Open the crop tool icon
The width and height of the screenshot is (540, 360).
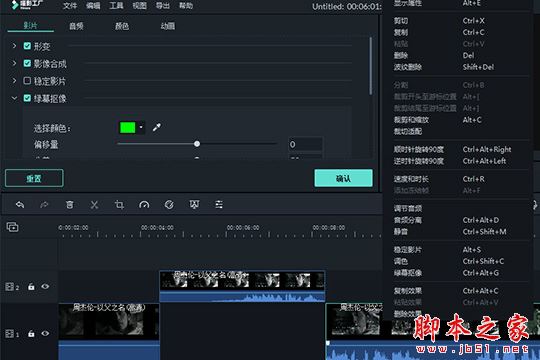[x=119, y=205]
